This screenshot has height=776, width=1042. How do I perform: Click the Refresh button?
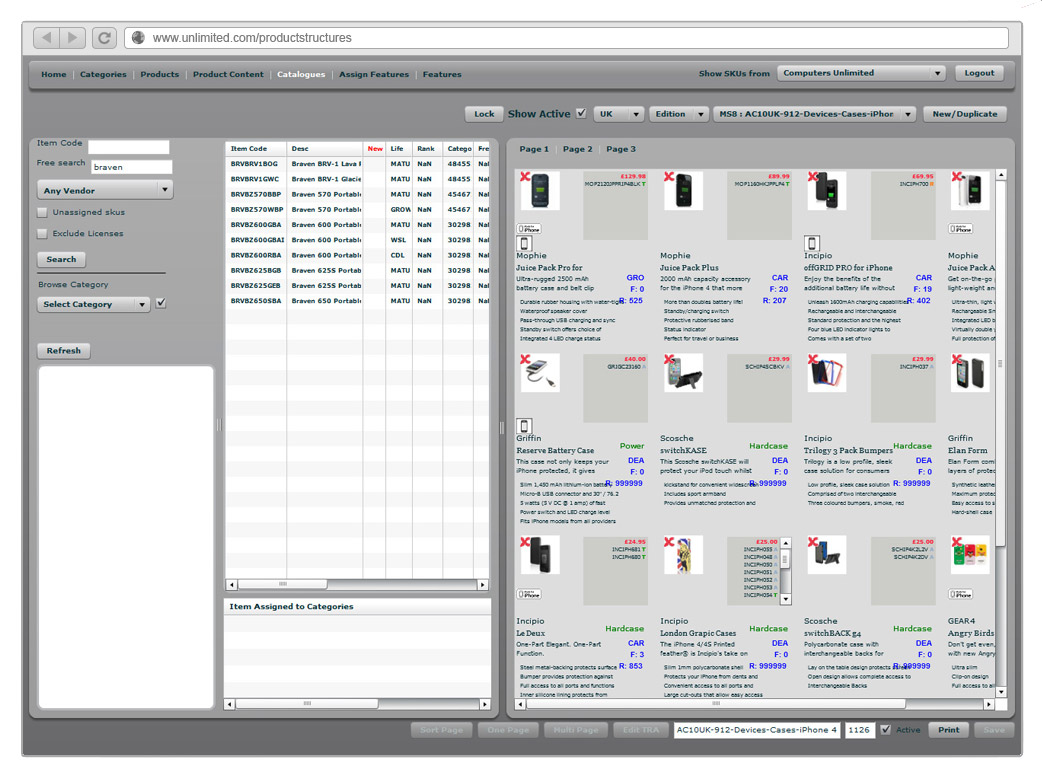[x=63, y=350]
